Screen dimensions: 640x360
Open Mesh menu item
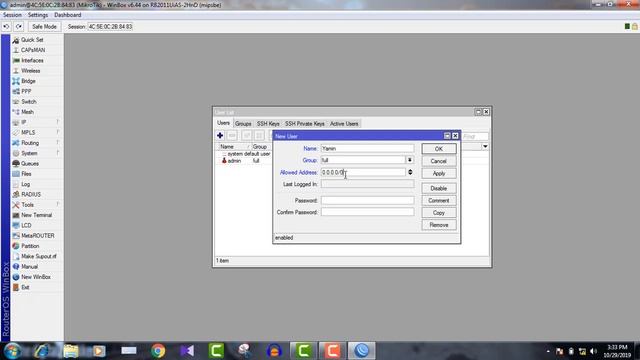(27, 112)
